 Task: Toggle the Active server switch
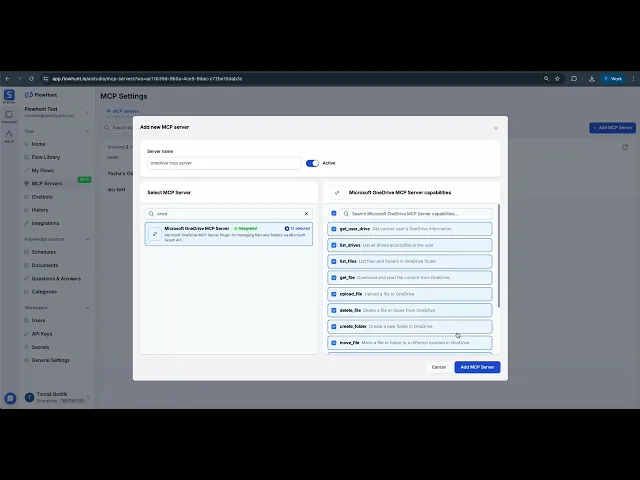point(312,163)
